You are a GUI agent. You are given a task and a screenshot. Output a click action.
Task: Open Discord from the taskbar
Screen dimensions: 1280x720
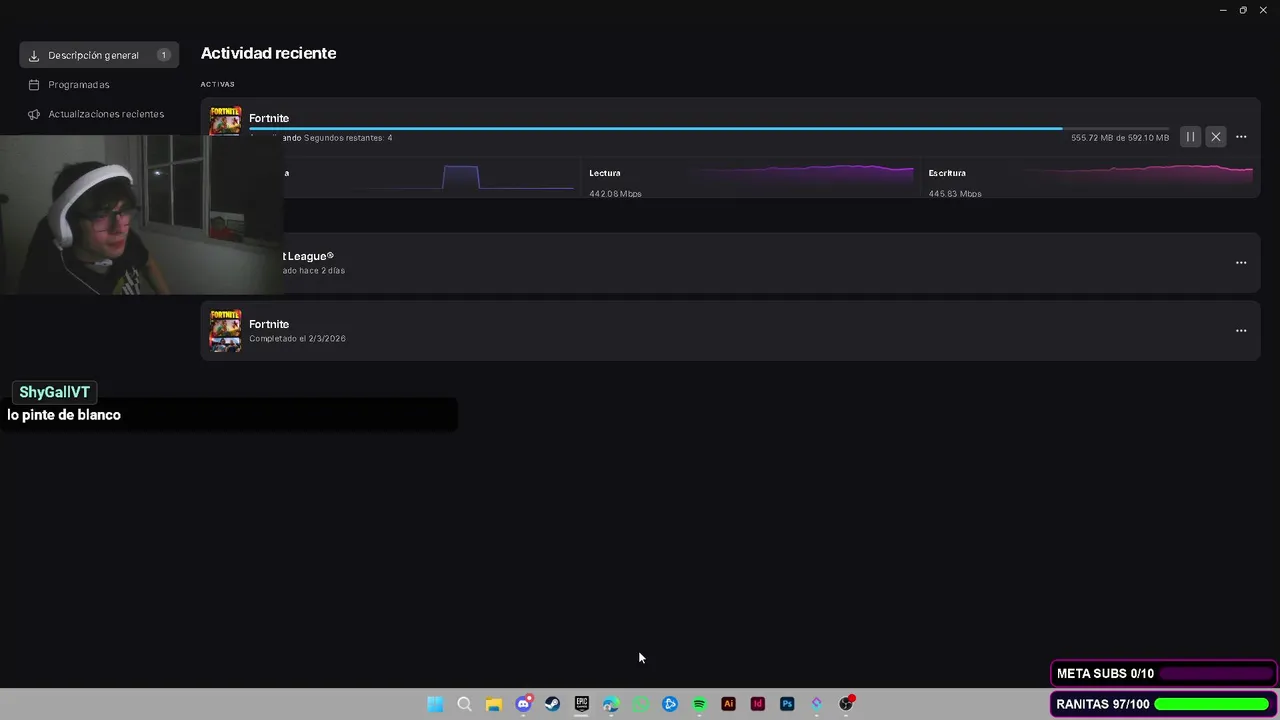(523, 704)
